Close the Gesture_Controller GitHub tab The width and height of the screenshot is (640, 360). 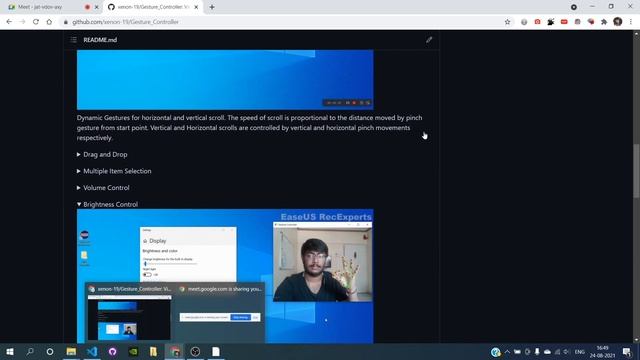coord(196,7)
